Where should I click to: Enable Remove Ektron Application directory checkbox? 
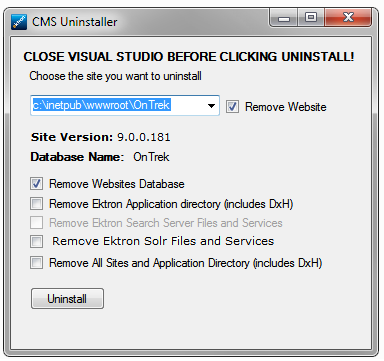coord(36,203)
